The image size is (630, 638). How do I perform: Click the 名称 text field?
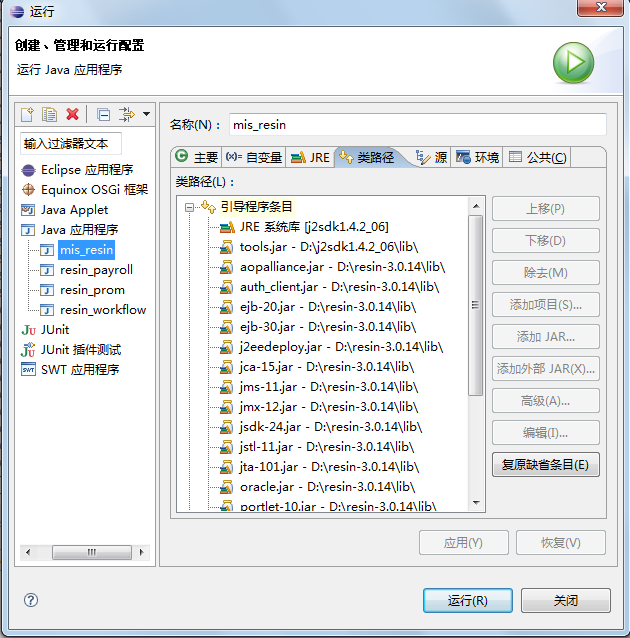(417, 124)
